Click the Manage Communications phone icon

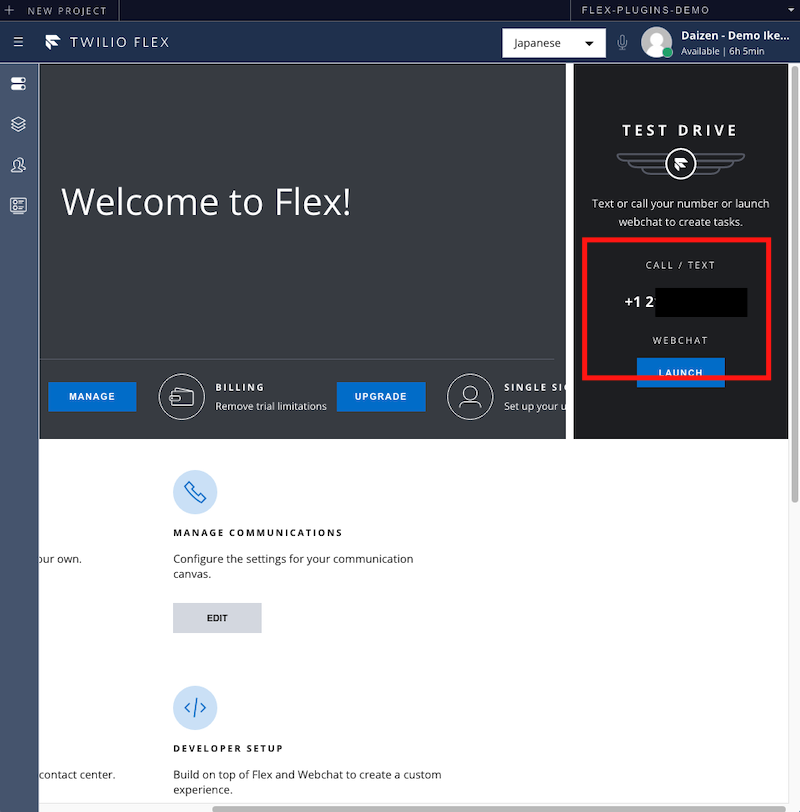pyautogui.click(x=195, y=492)
